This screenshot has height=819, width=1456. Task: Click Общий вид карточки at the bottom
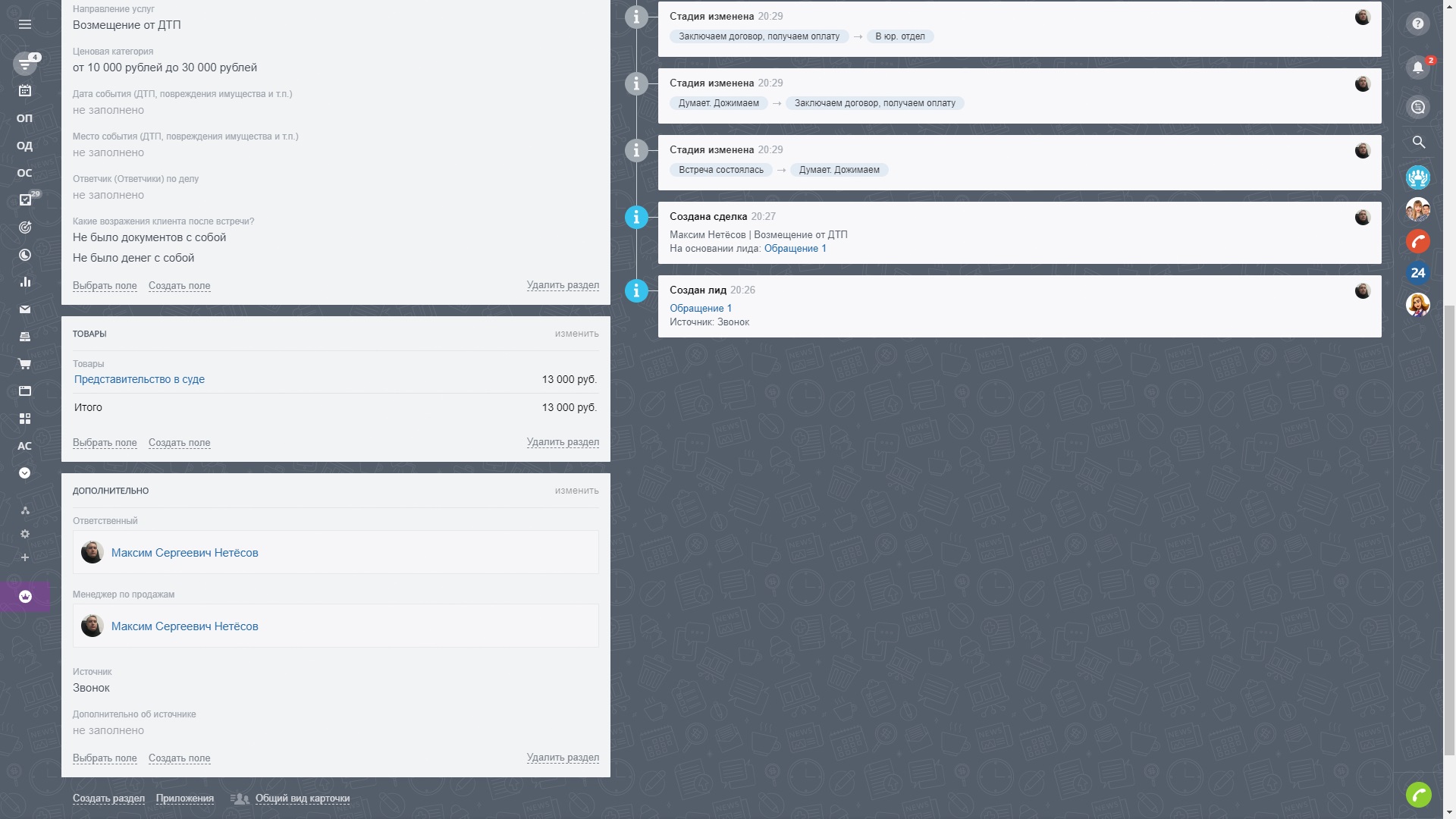click(302, 799)
